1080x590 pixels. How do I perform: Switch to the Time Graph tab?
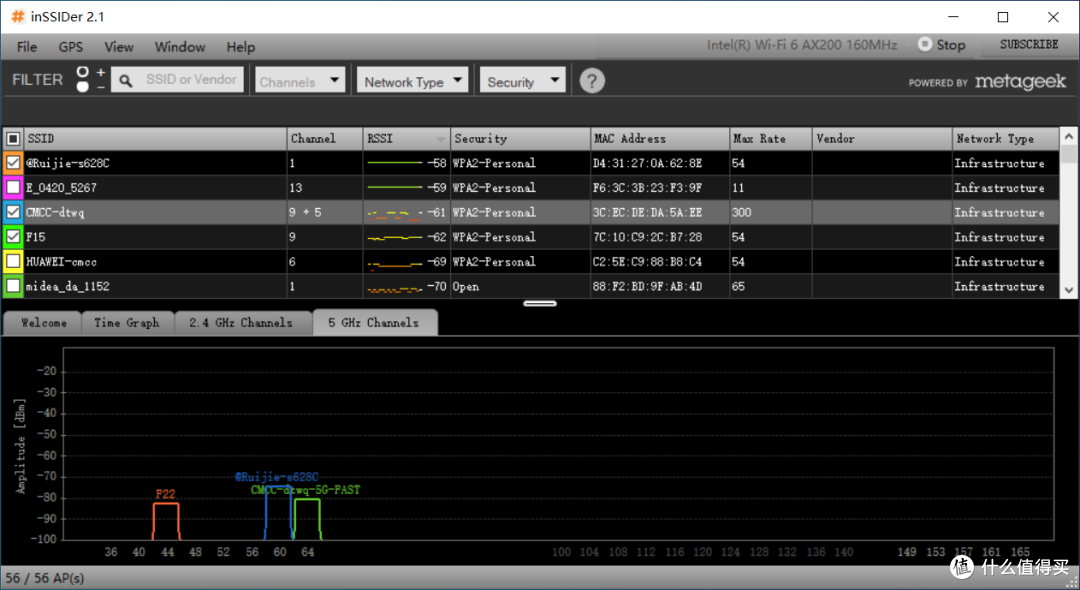(x=127, y=323)
